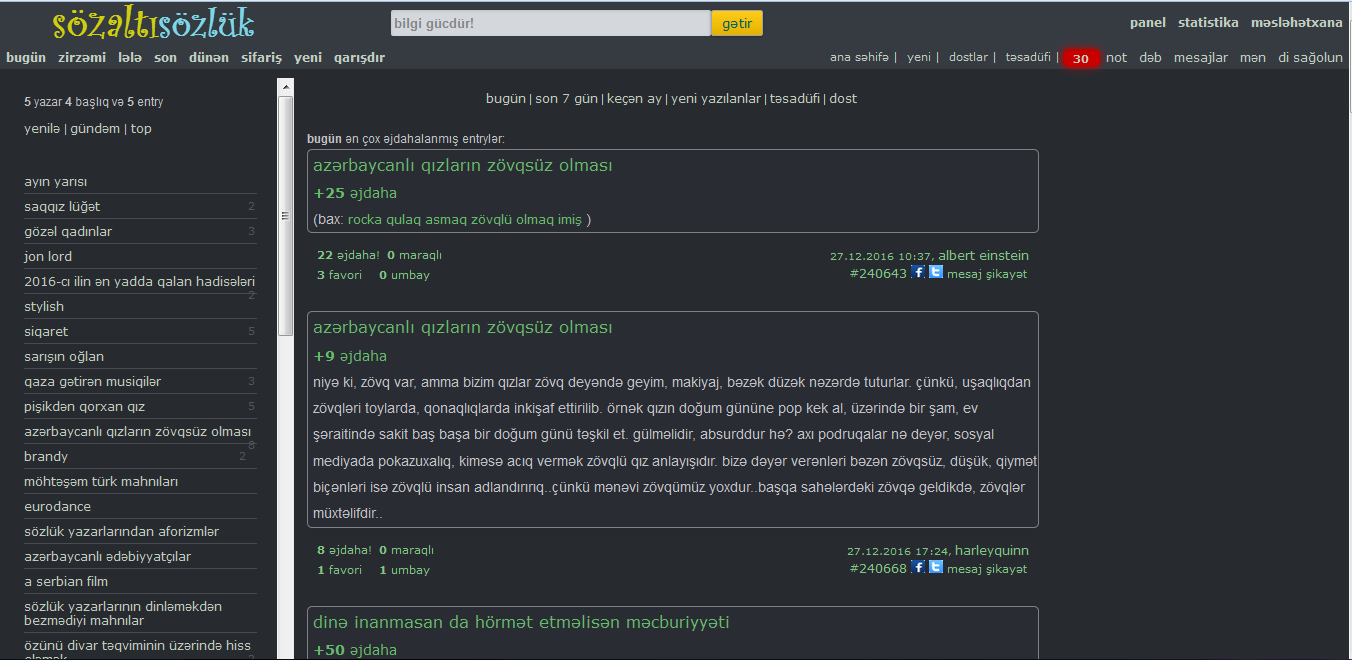Share entry #240643 on Twitter
Screen dimensions: 1352x660
tap(936, 272)
